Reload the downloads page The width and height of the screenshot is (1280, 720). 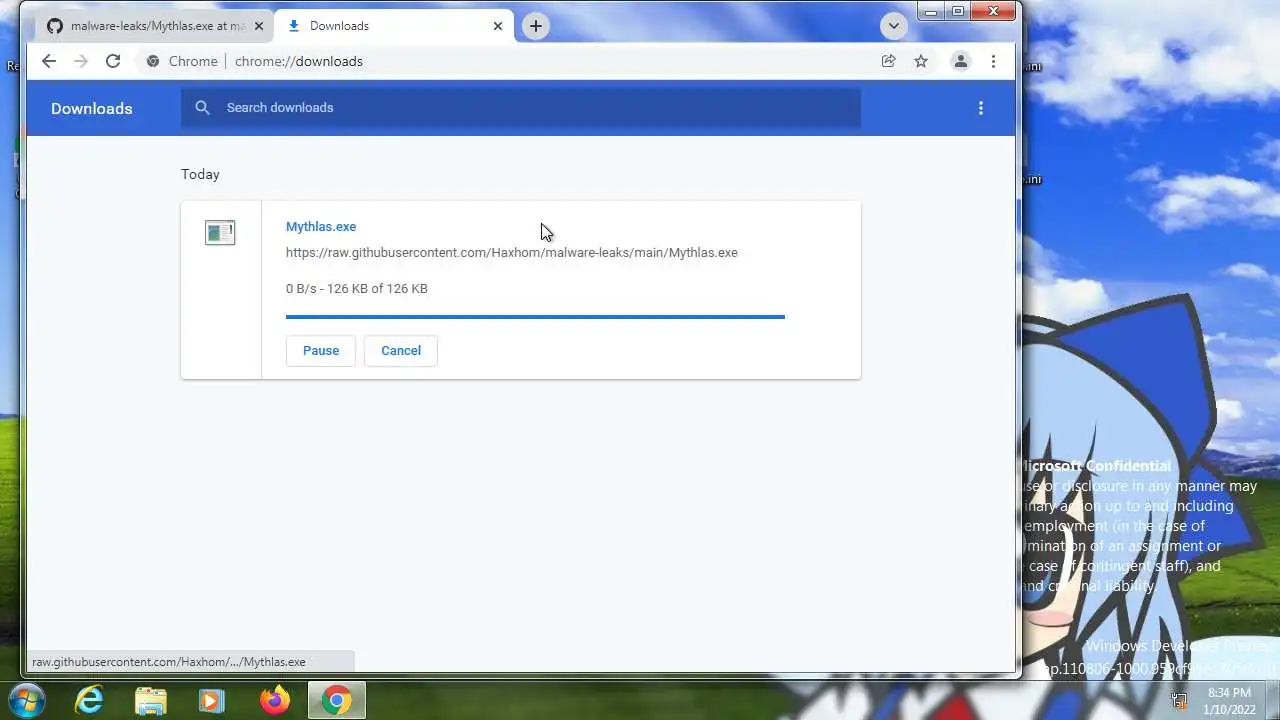113,61
